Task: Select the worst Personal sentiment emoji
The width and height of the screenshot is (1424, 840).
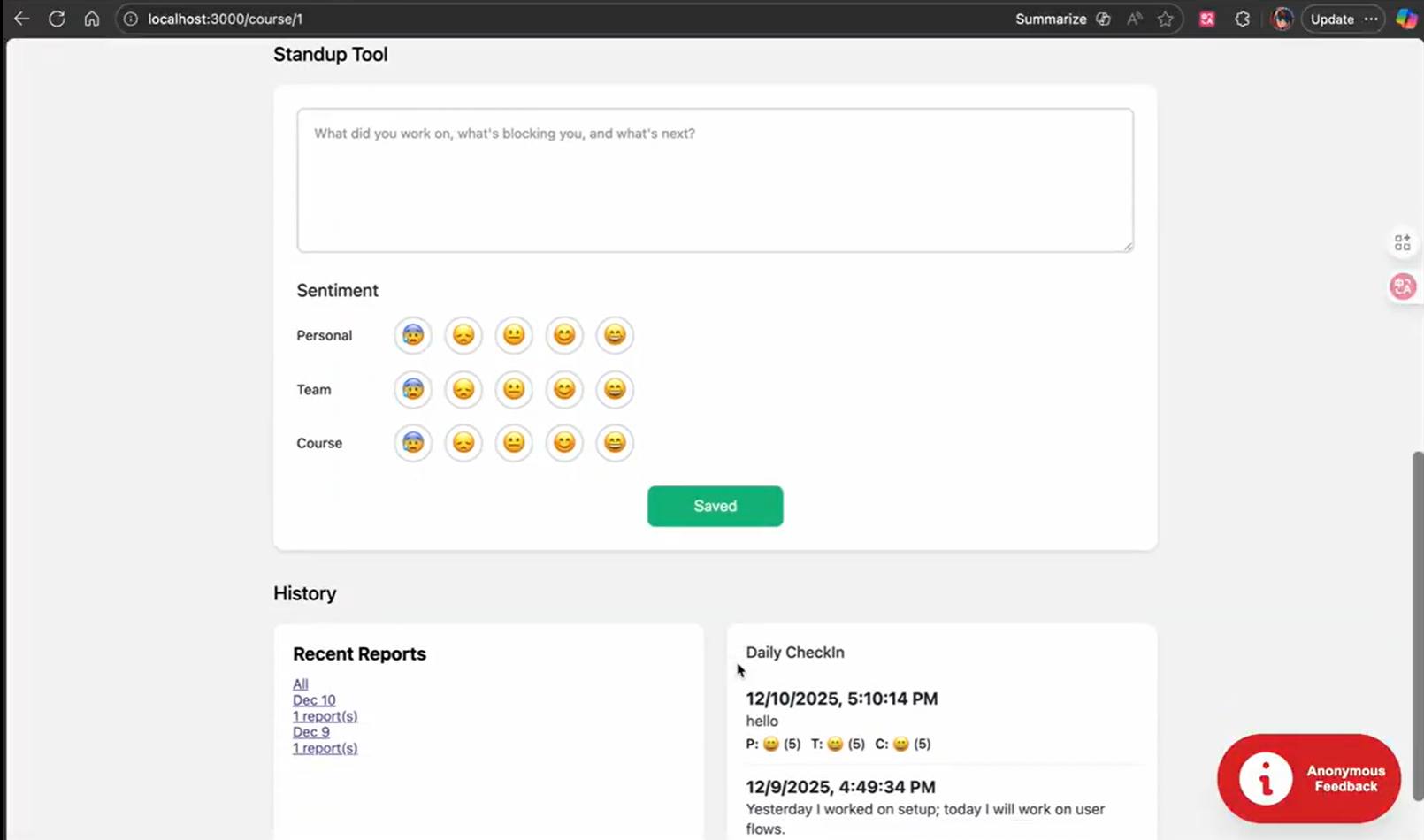Action: tap(413, 335)
